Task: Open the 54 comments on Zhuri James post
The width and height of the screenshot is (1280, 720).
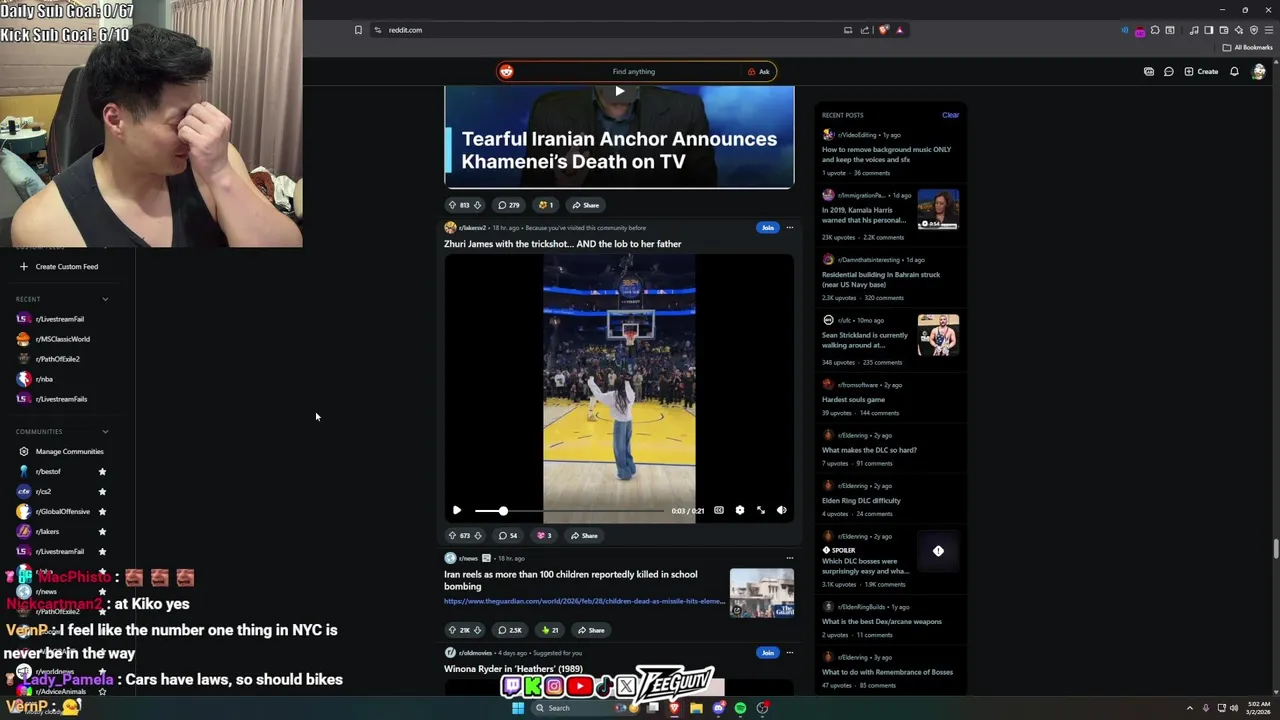Action: click(508, 535)
